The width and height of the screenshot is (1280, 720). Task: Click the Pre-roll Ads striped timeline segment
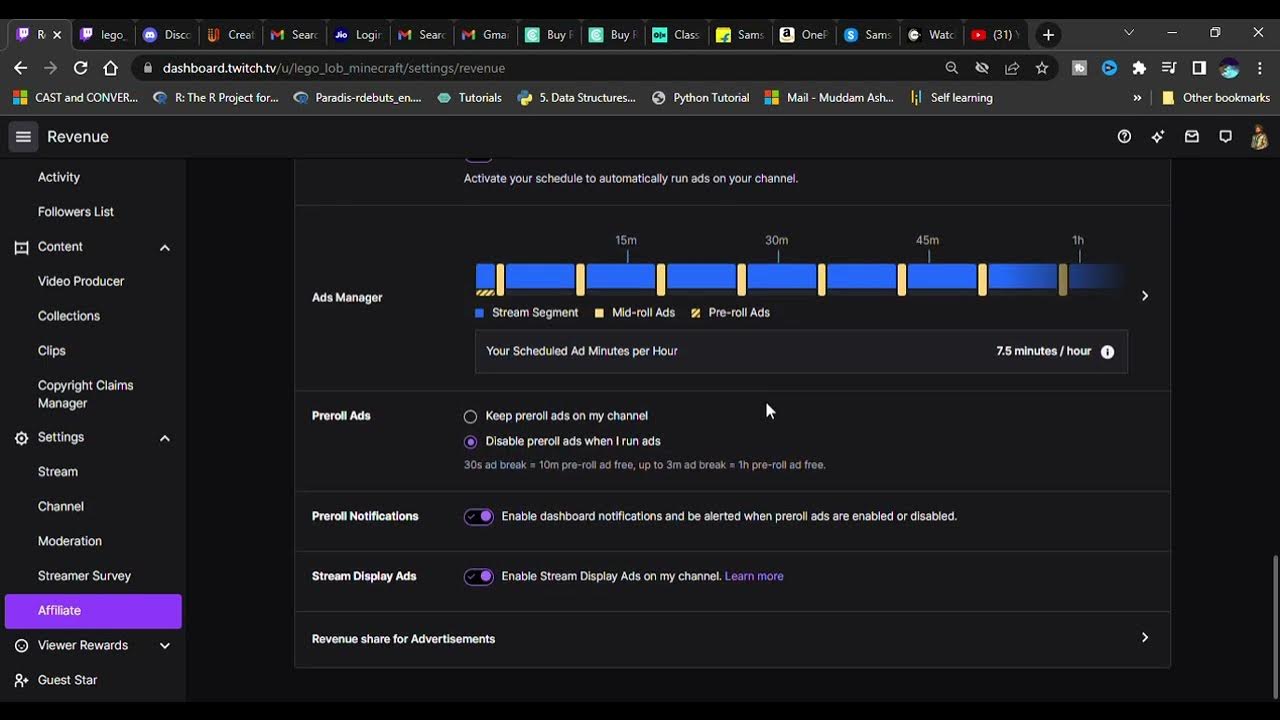486,292
